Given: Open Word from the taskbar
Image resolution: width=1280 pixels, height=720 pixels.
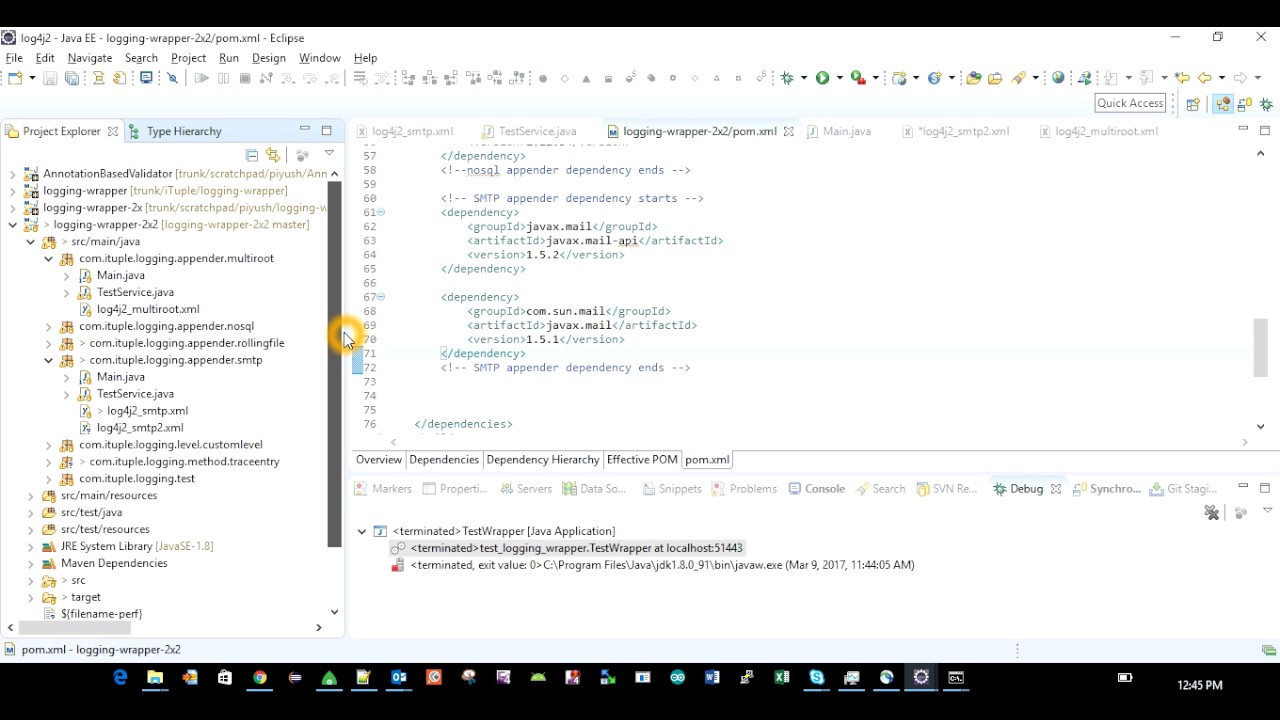Looking at the screenshot, I should click(x=712, y=677).
